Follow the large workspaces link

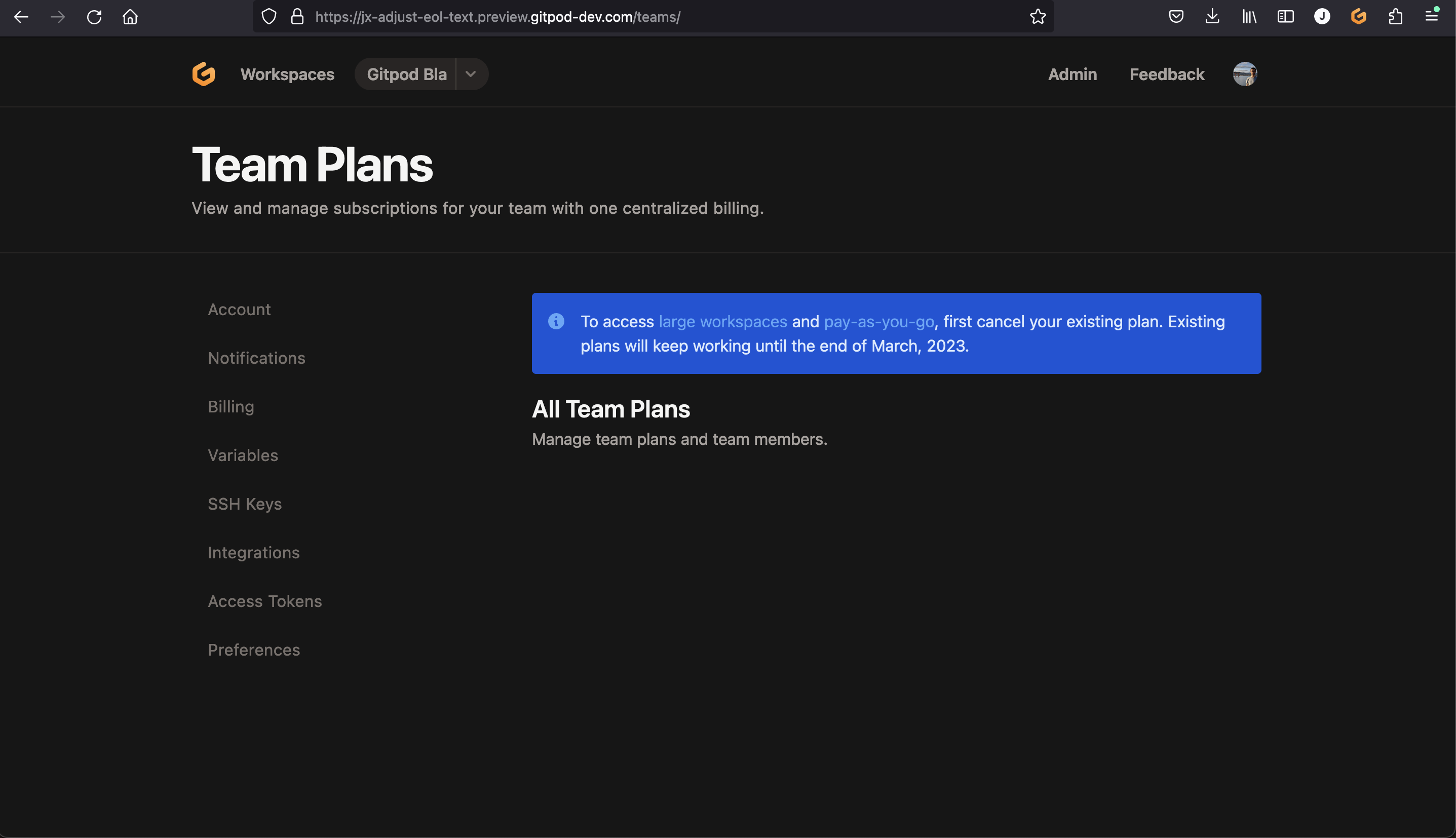pos(723,322)
